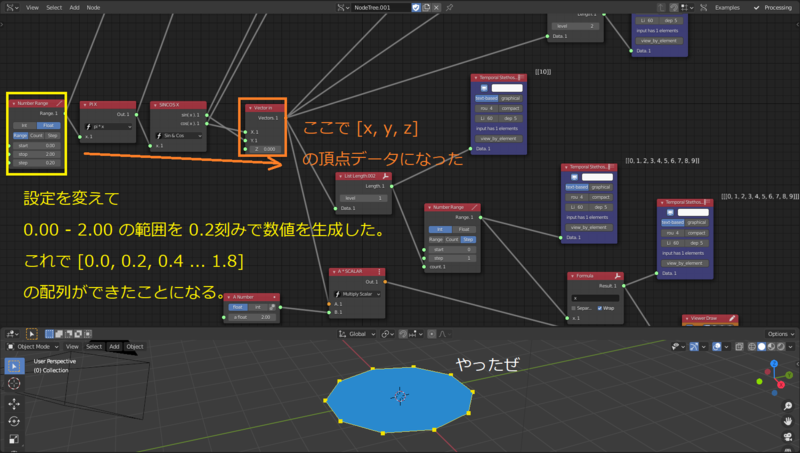The image size is (800, 453).
Task: Open the 3D viewport editor type menu
Action: pyautogui.click(x=12, y=334)
